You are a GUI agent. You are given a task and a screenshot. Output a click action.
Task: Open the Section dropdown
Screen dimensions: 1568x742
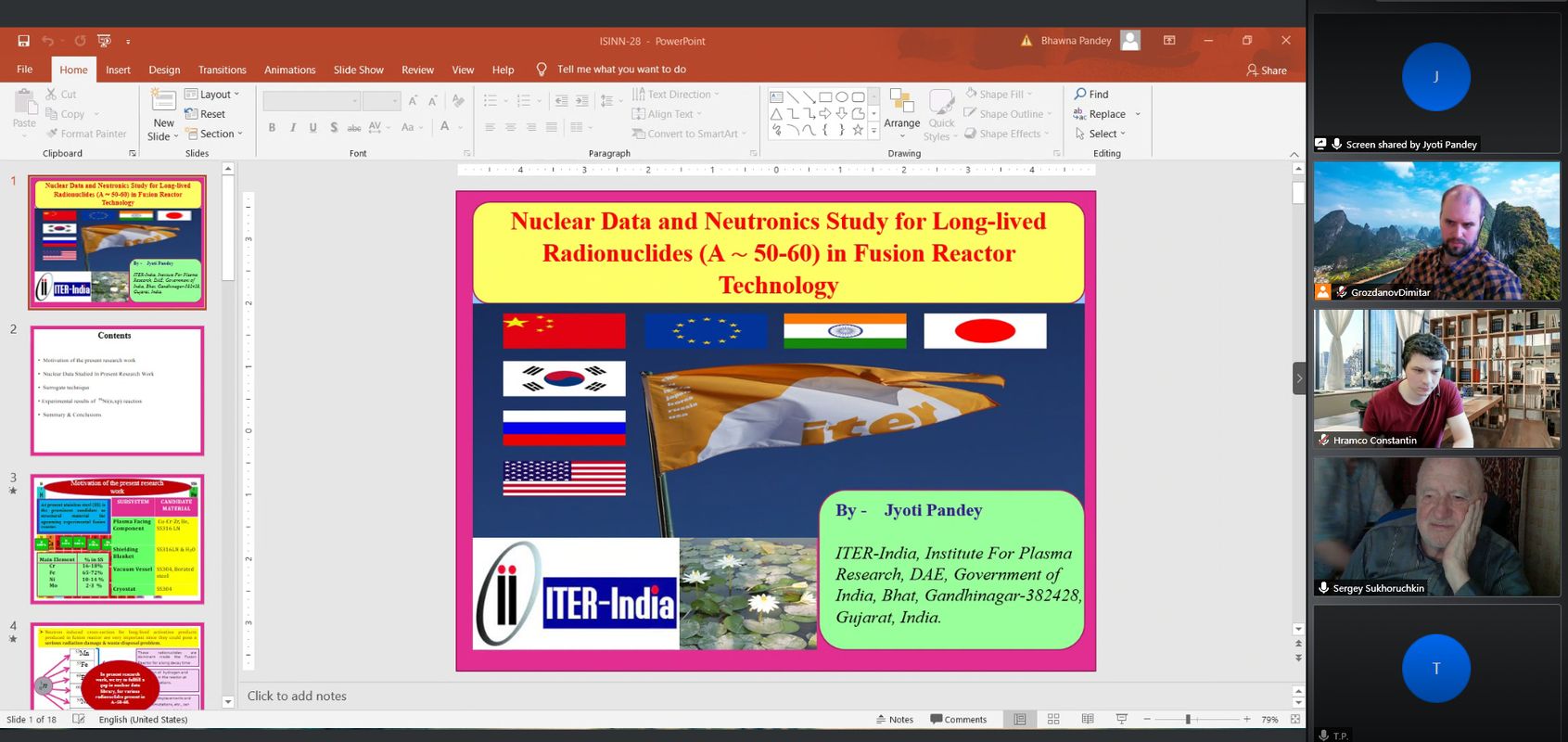tap(214, 134)
